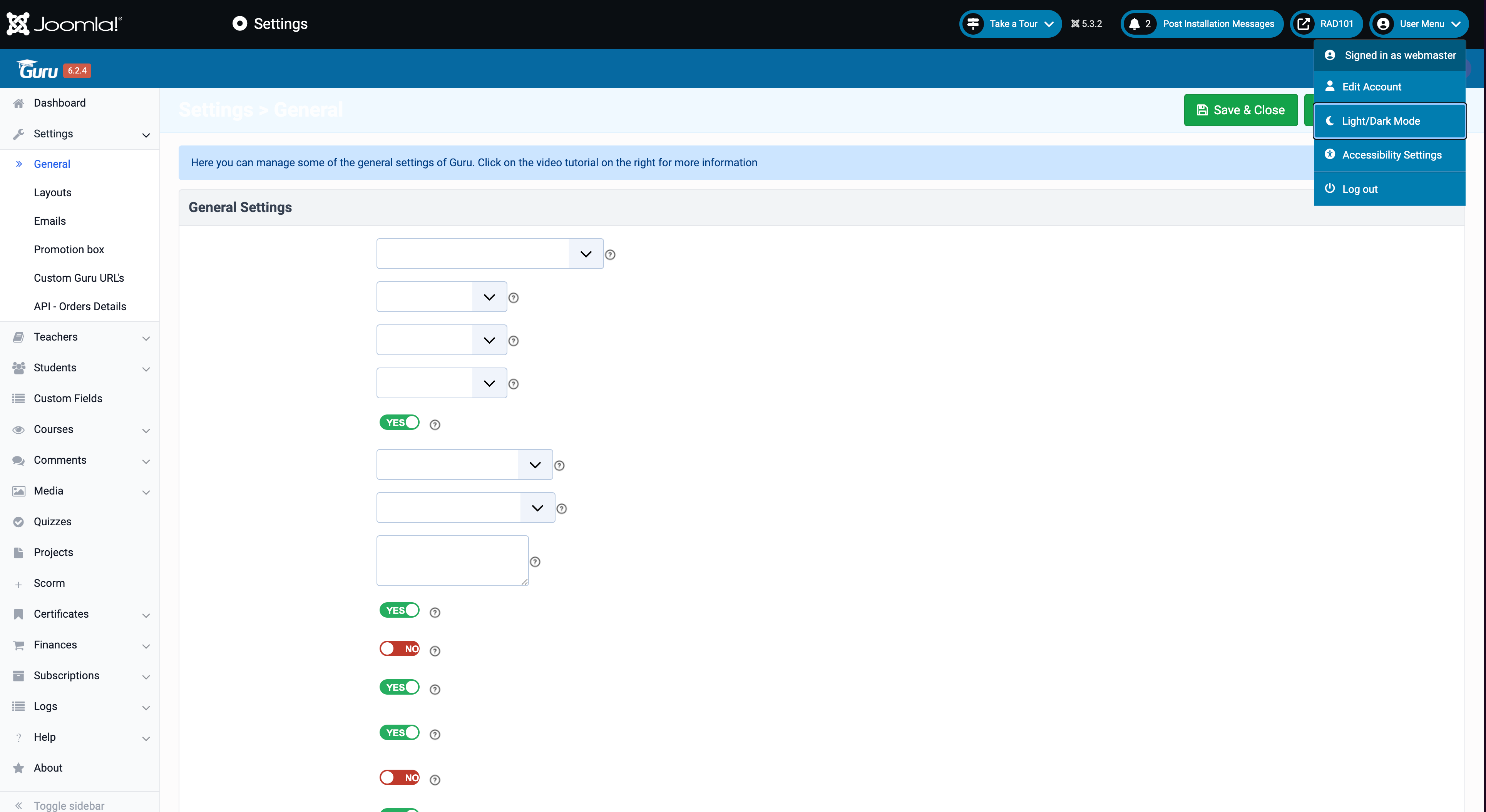Select Accessibility Settings from user menu
The height and width of the screenshot is (812, 1486).
point(1391,155)
